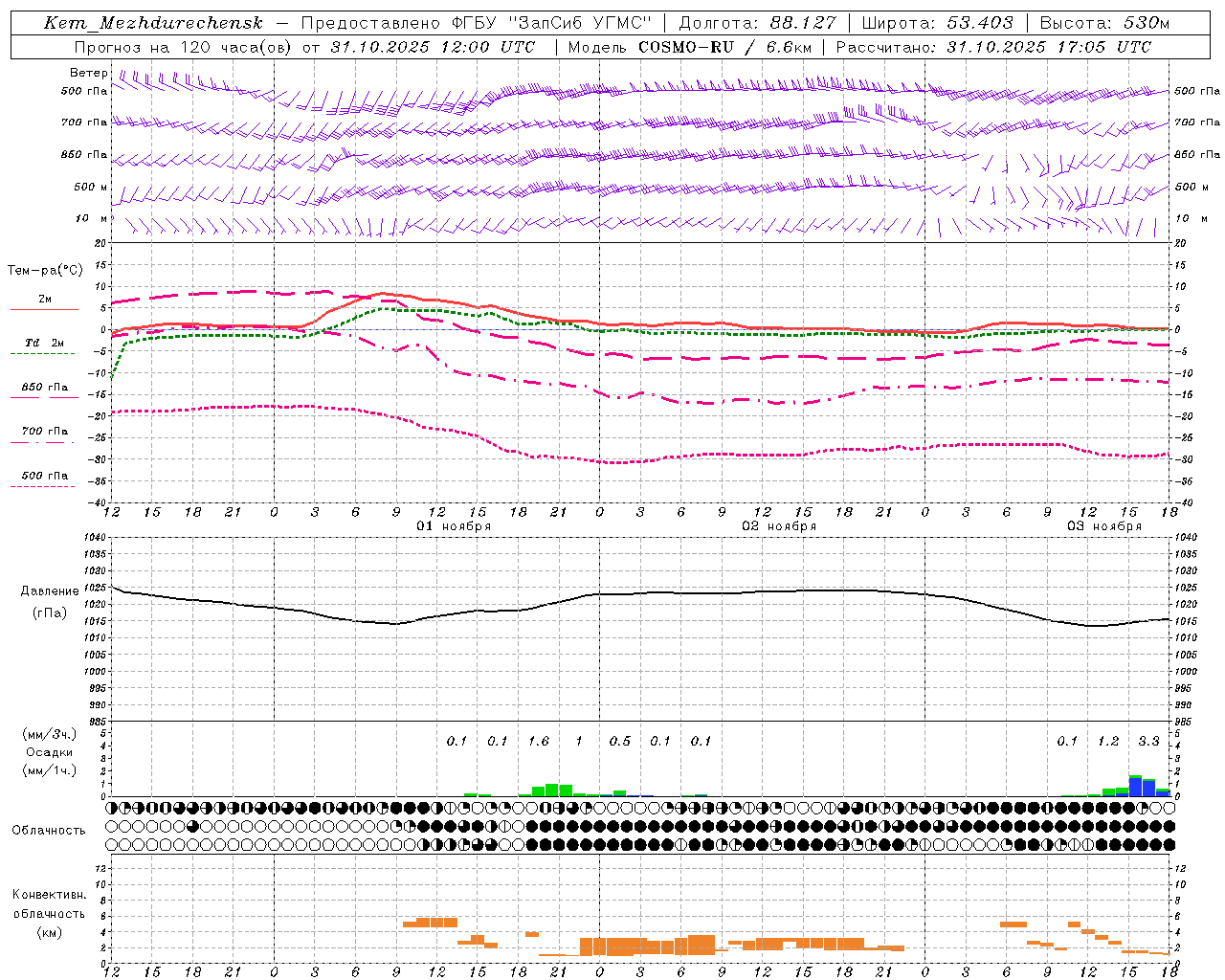
Task: Select the longitude value 88.127
Action: click(x=803, y=23)
